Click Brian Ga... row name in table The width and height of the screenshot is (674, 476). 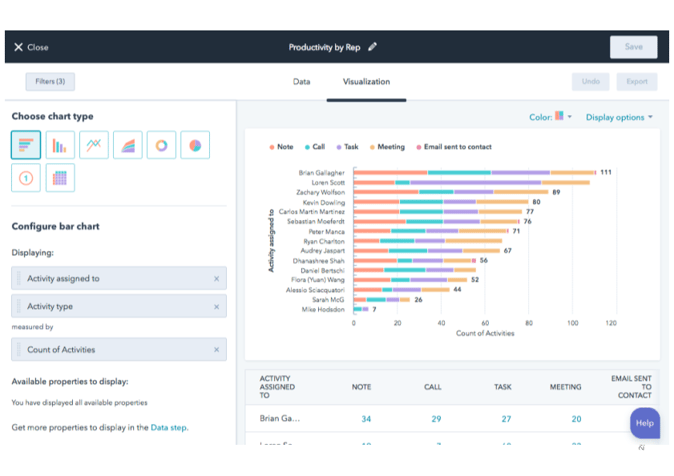pyautogui.click(x=279, y=418)
